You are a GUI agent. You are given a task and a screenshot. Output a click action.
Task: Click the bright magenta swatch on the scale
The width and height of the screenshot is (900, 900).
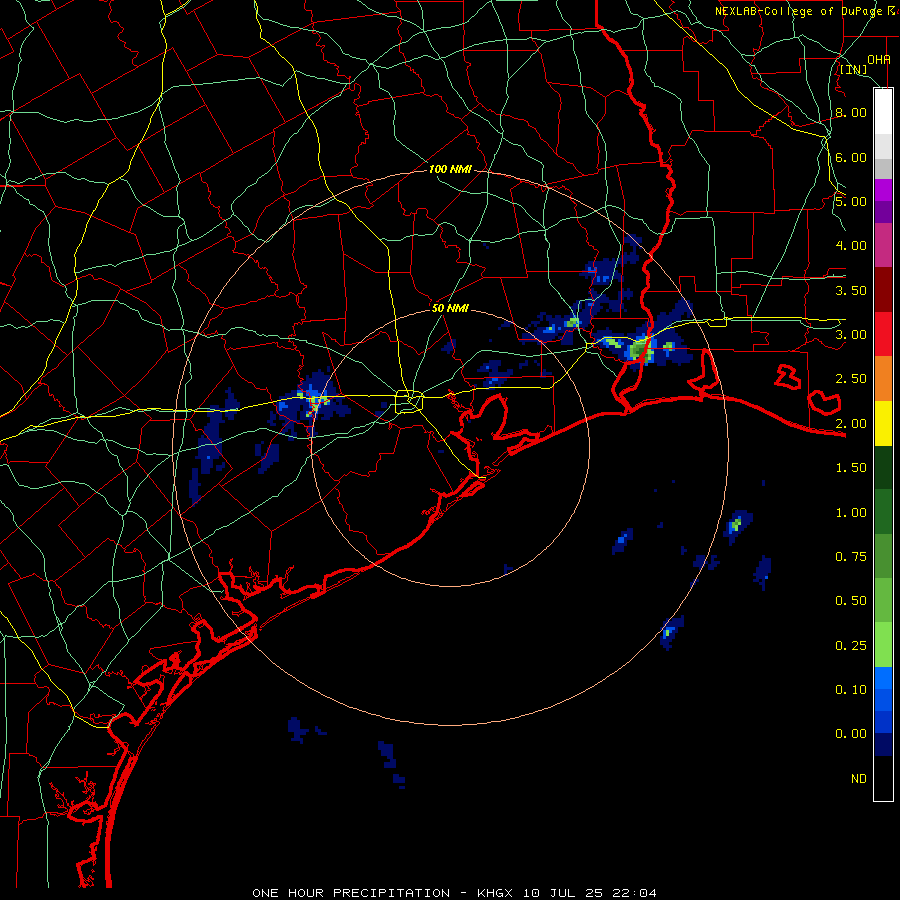(x=883, y=190)
